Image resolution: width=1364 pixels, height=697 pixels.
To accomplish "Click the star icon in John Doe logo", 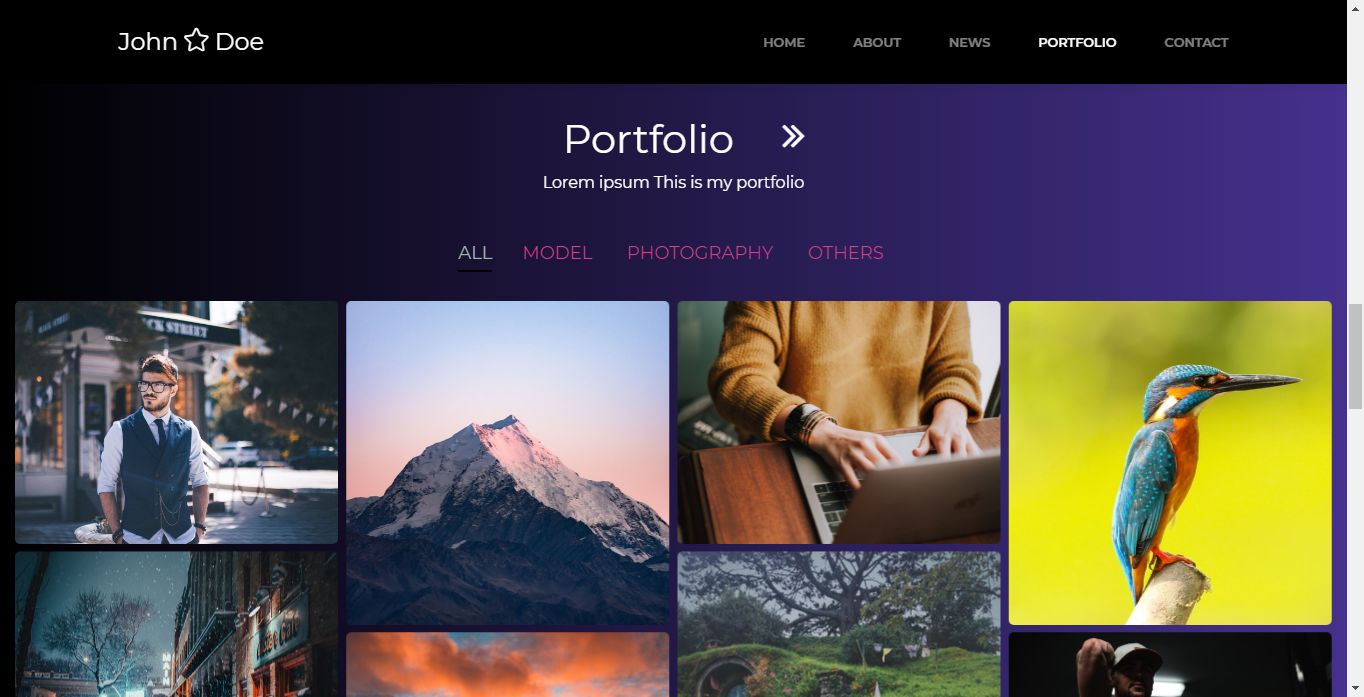I will pos(196,41).
